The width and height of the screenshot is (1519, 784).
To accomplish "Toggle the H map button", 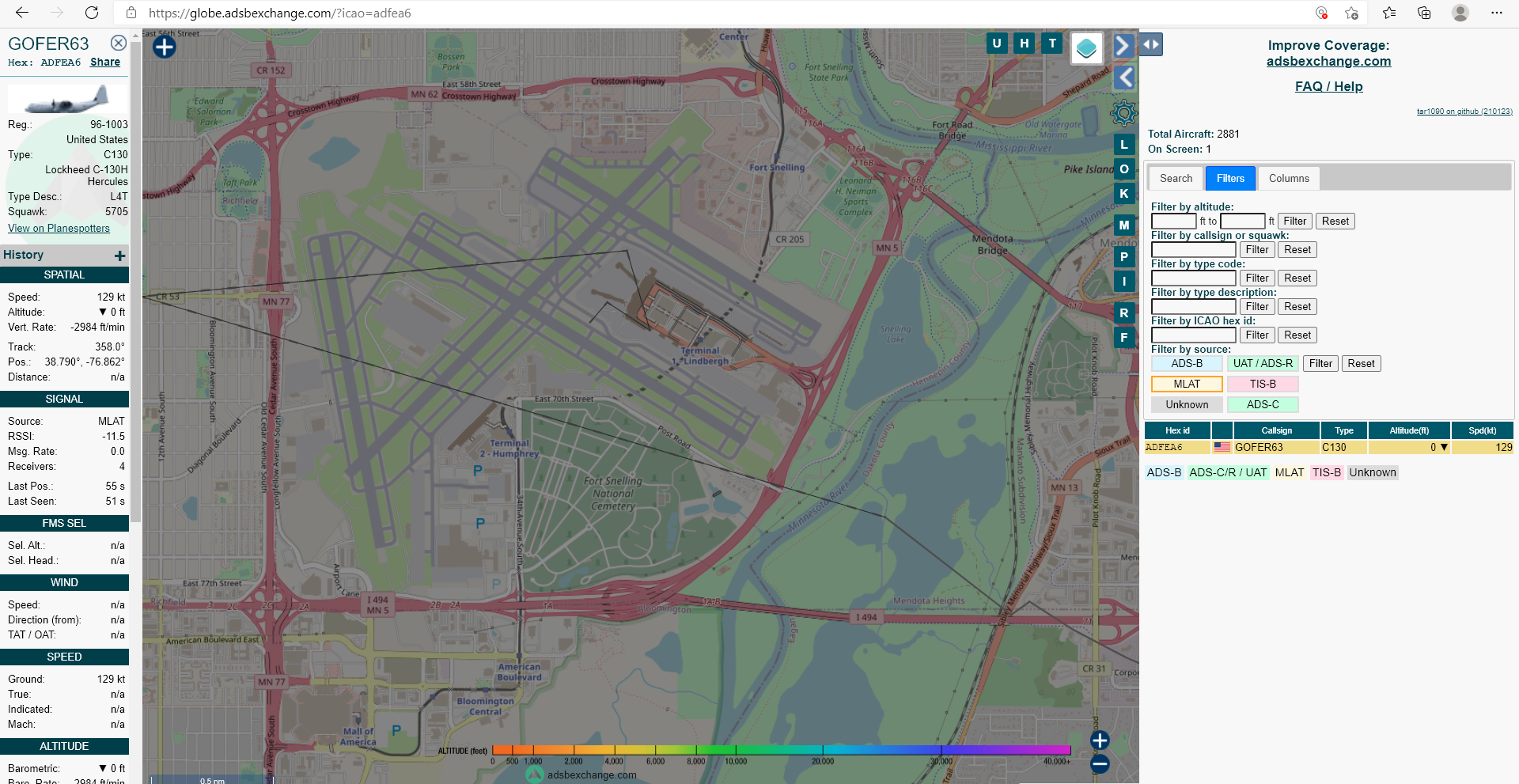I will 1025,44.
